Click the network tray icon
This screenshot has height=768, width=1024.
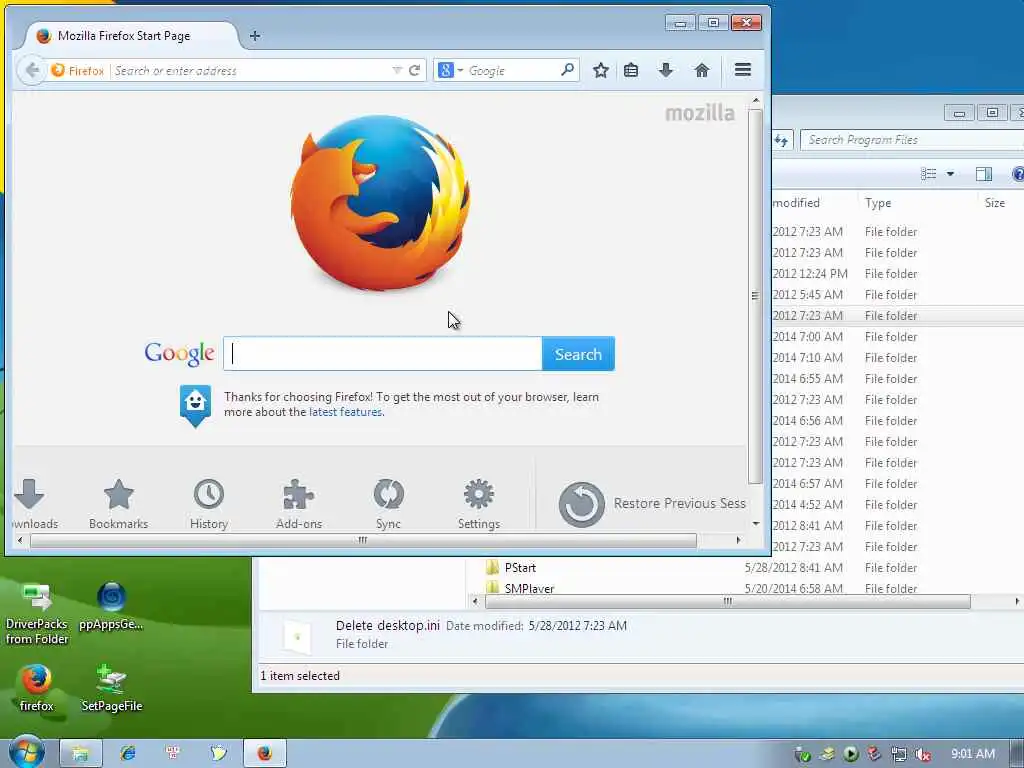(899, 754)
